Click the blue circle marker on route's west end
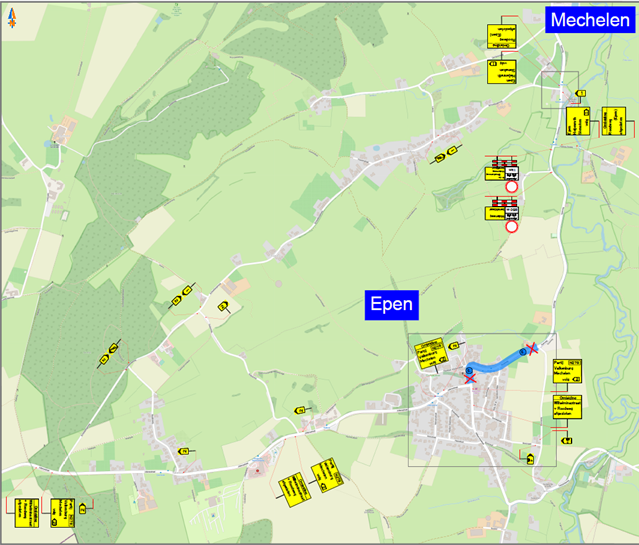 [468, 371]
